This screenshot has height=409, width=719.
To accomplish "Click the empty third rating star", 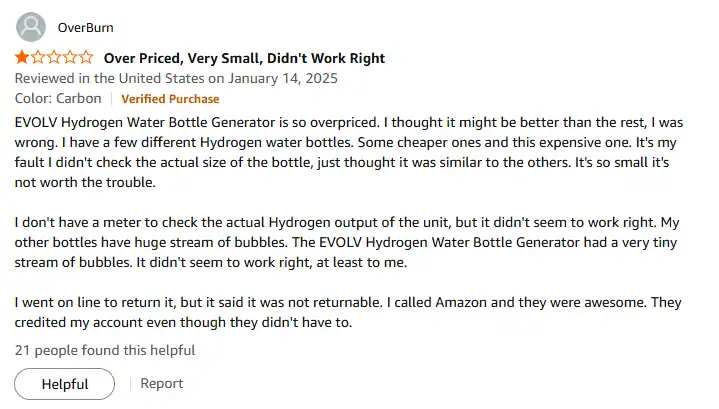I will coord(54,58).
